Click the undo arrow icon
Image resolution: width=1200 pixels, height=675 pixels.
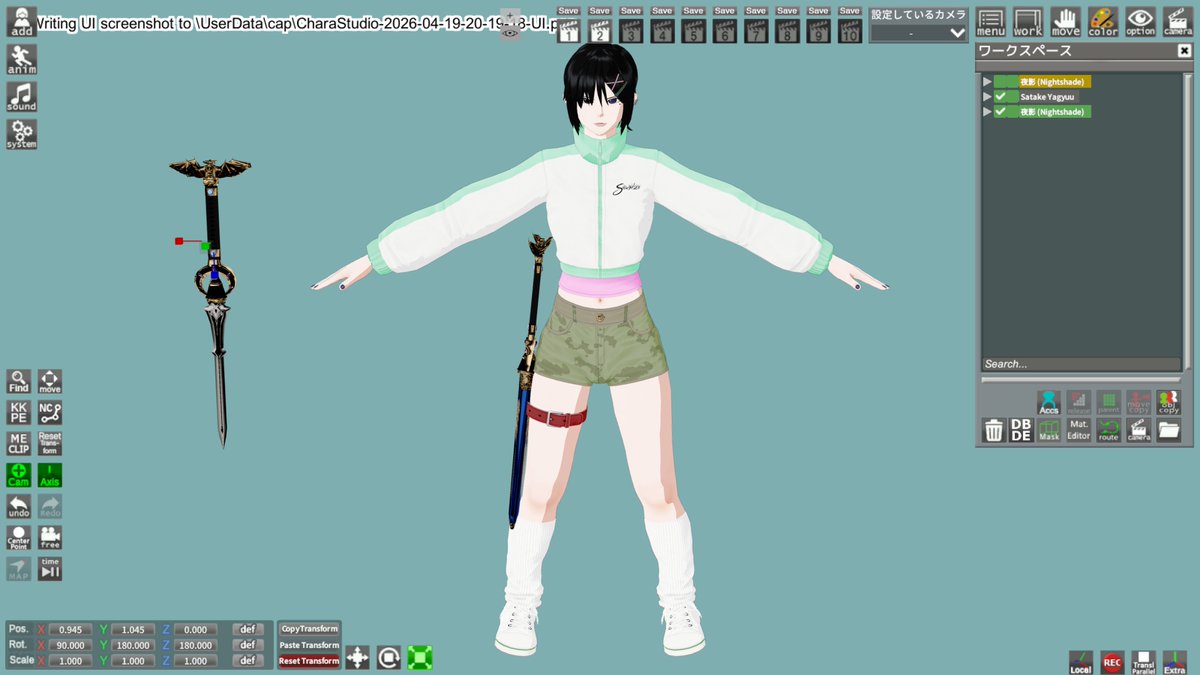(x=19, y=506)
